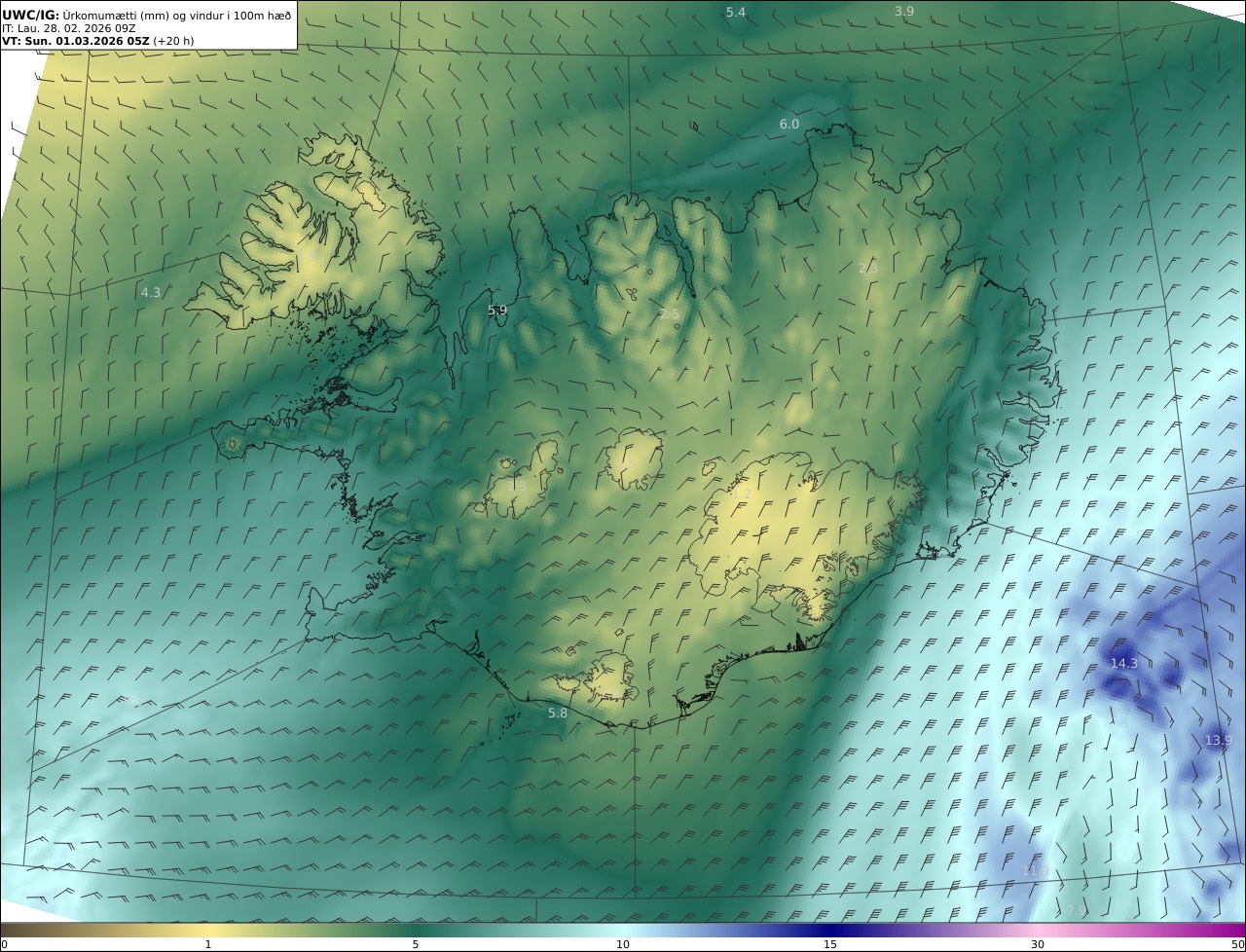Click the map title 'Úrkomumætti (mm) og vindur í 100m hæð'
The width and height of the screenshot is (1246, 952).
tap(176, 14)
